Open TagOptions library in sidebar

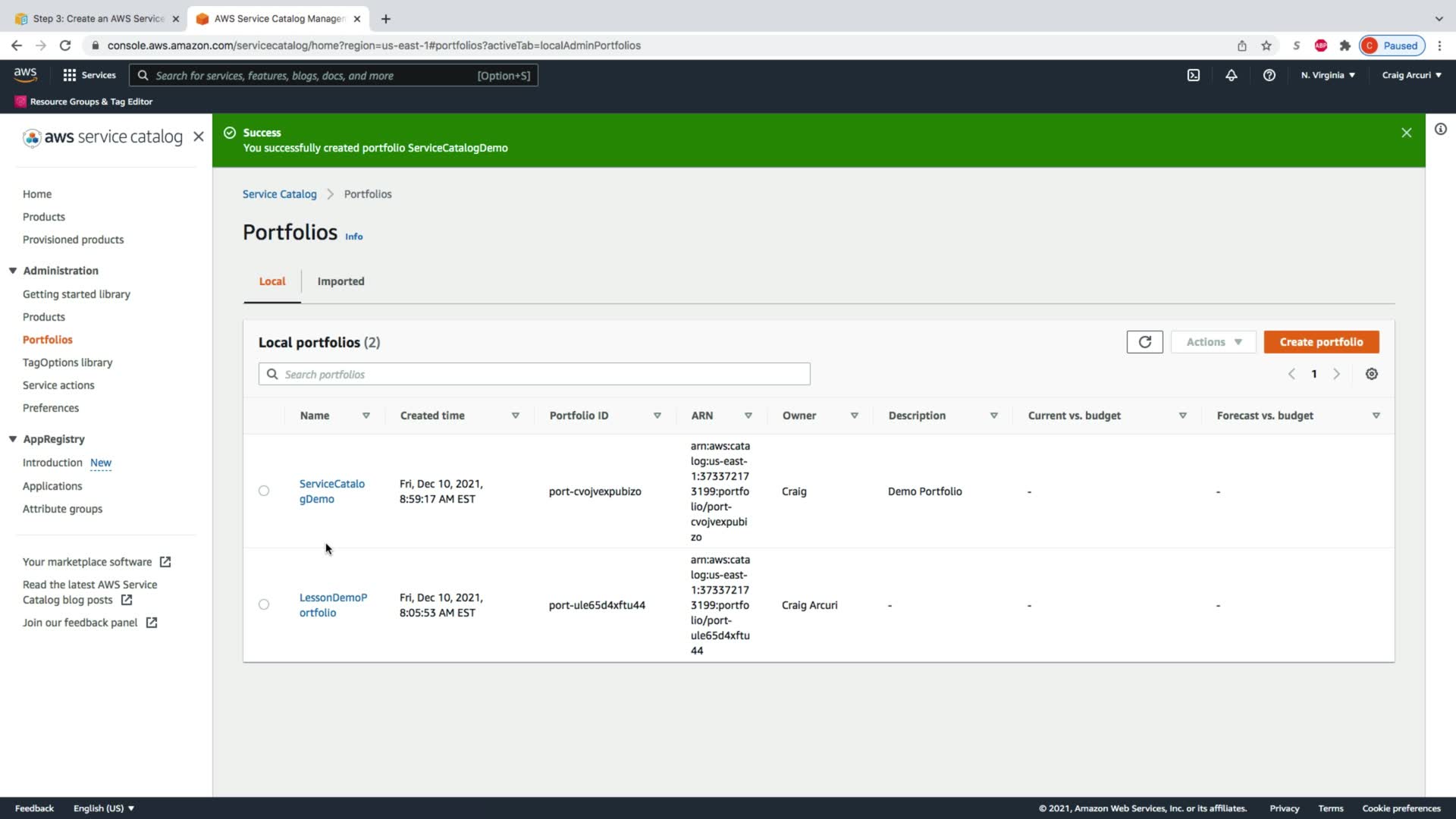67,362
